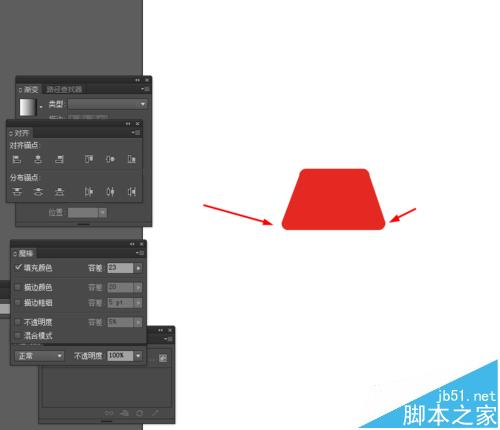Image resolution: width=500 pixels, height=430 pixels.
Task: Open the opacity tolerance arrow in Magic Wand
Action: click(x=138, y=322)
